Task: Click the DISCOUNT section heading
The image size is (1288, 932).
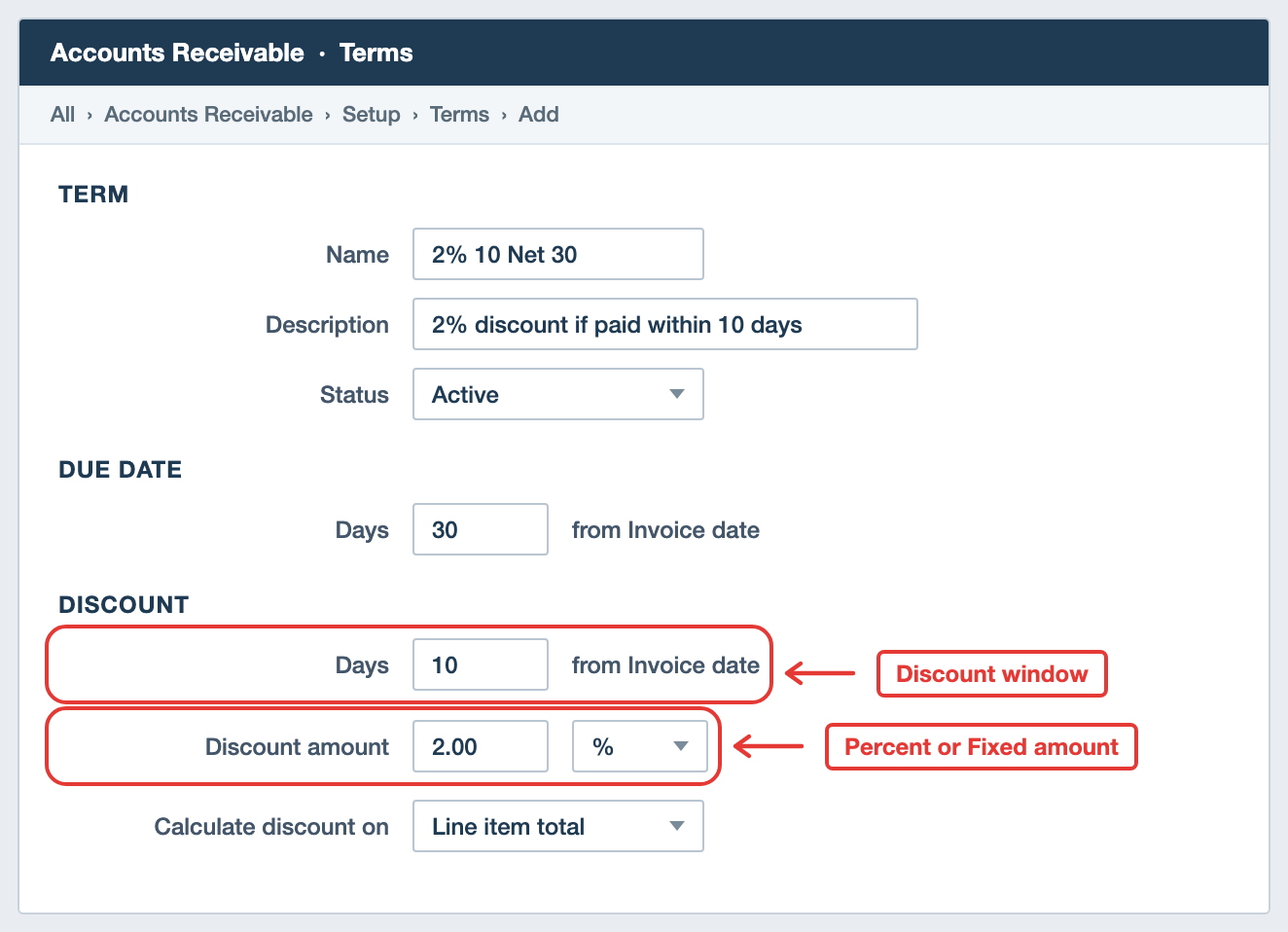Action: (x=124, y=604)
